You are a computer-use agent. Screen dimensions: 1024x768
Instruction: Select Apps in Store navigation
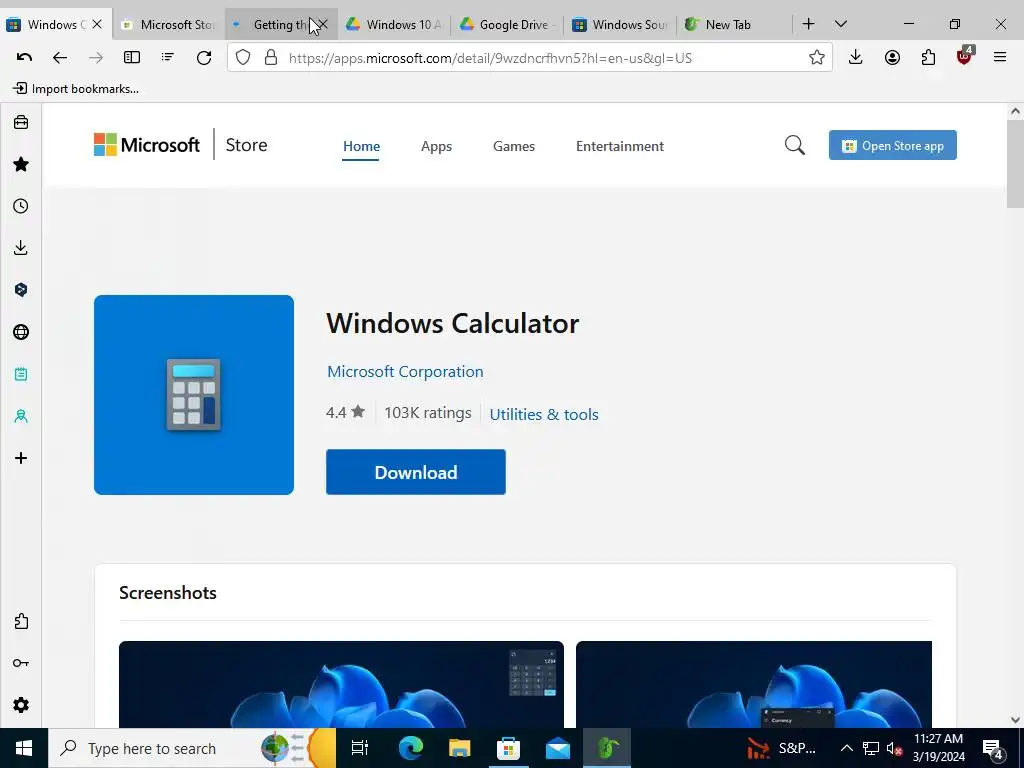(436, 146)
